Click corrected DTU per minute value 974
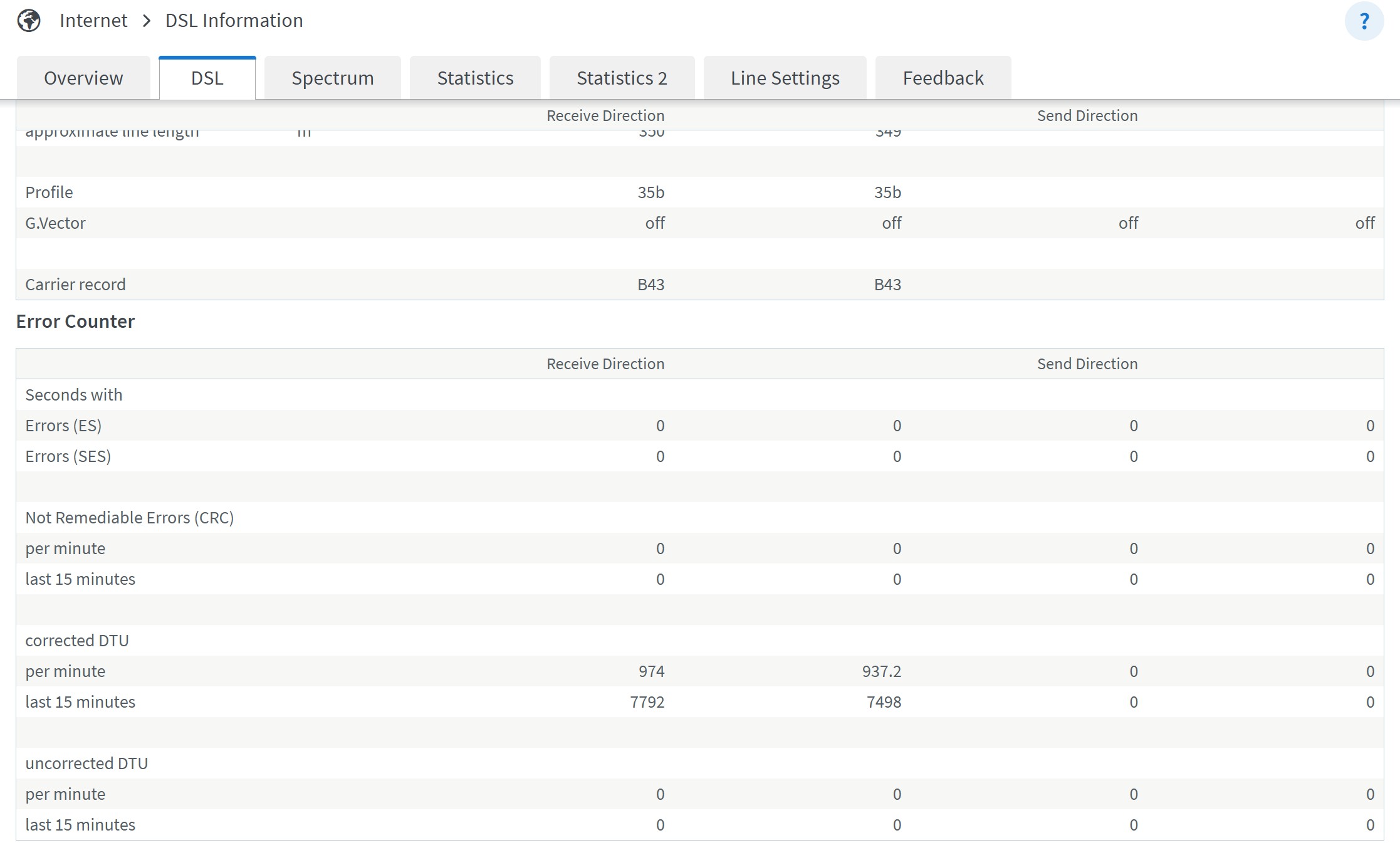This screenshot has height=860, width=1400. click(x=651, y=671)
